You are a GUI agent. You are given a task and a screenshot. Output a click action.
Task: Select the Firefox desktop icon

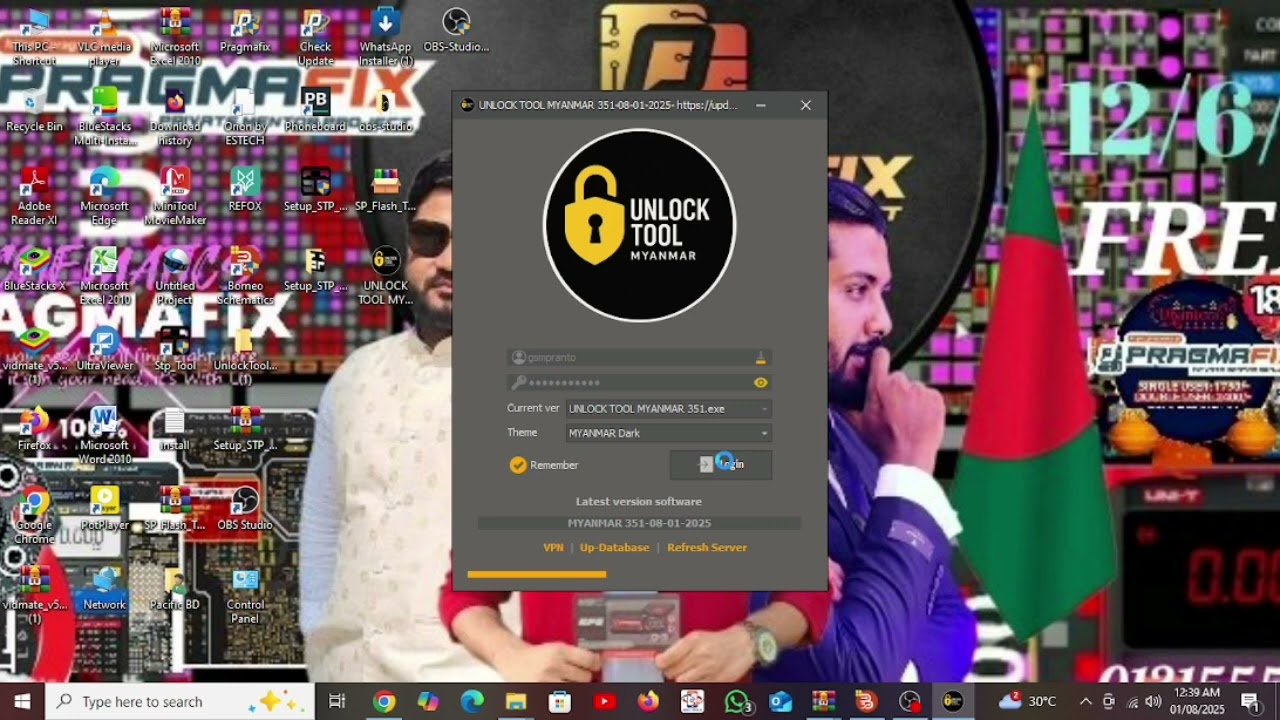34,429
